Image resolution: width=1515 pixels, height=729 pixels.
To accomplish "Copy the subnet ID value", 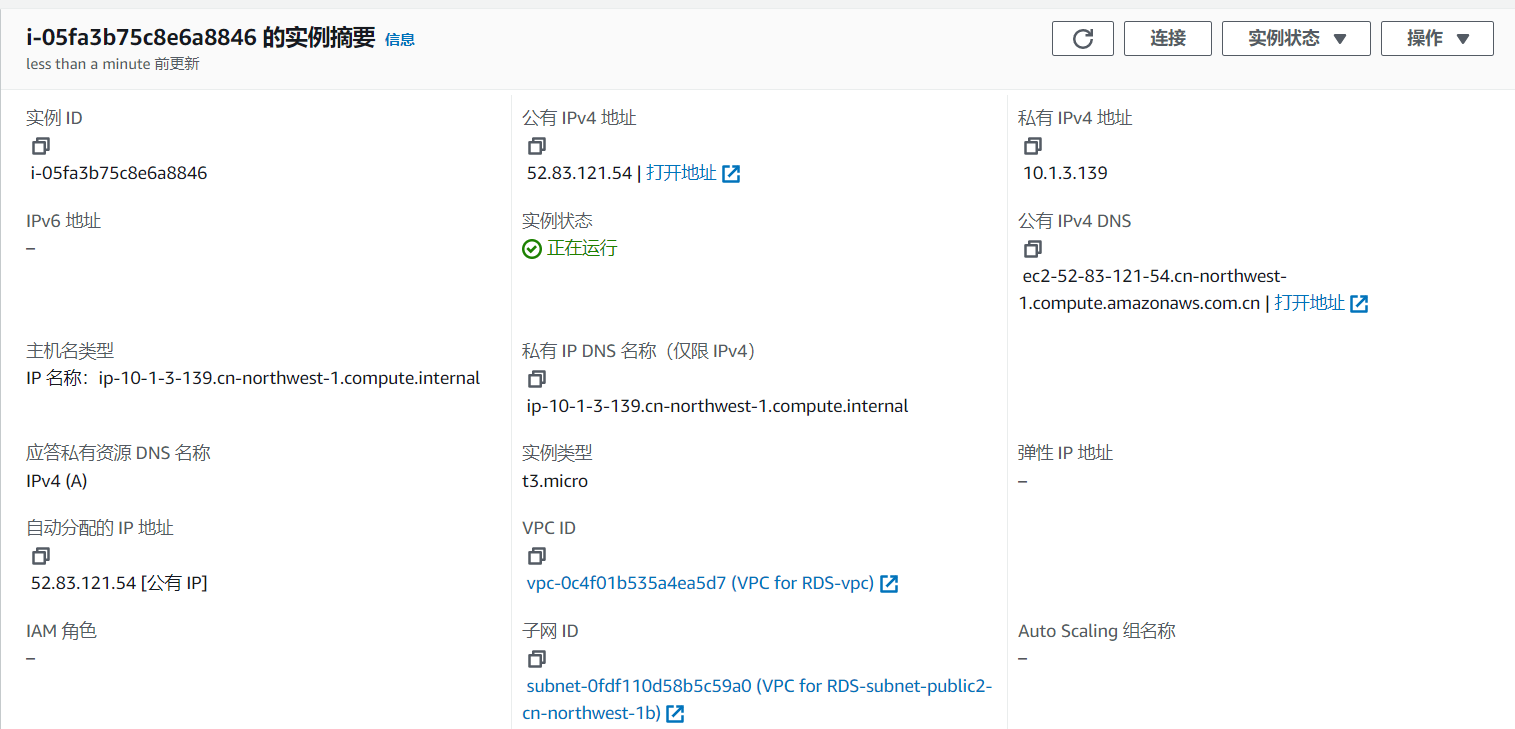I will tap(537, 659).
